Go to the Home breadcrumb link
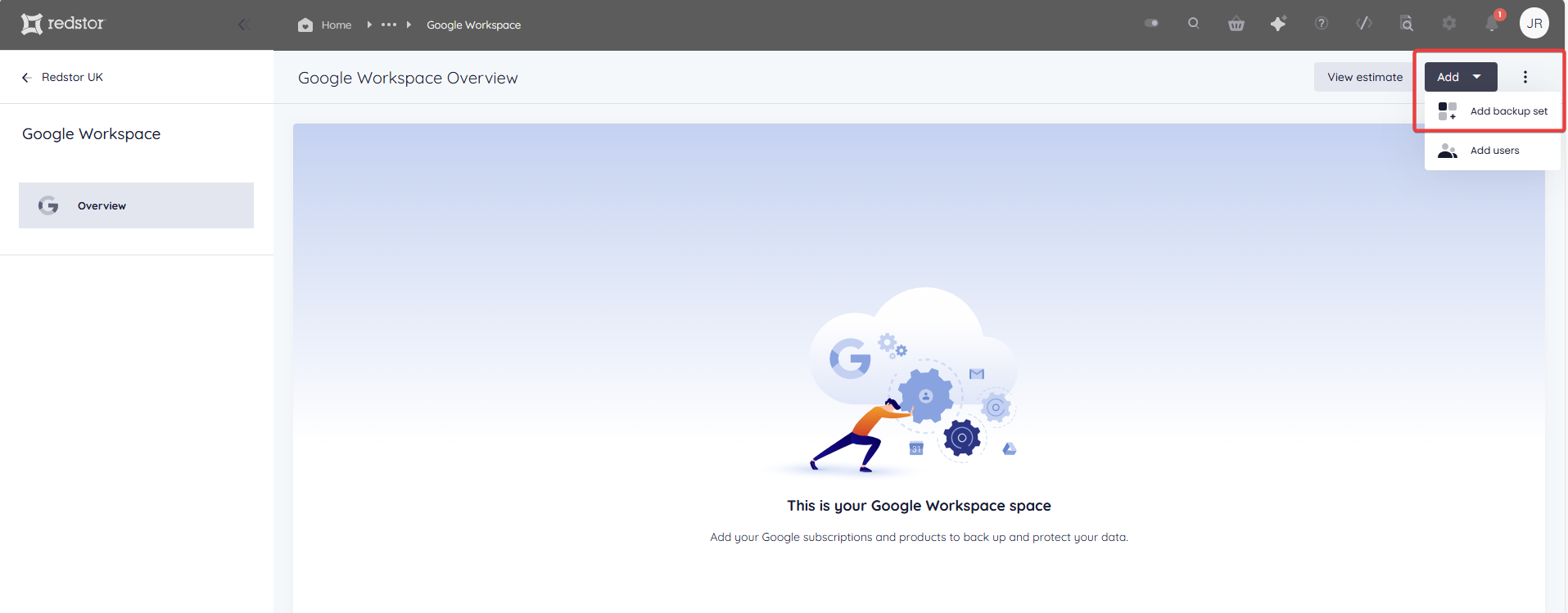 pos(337,25)
